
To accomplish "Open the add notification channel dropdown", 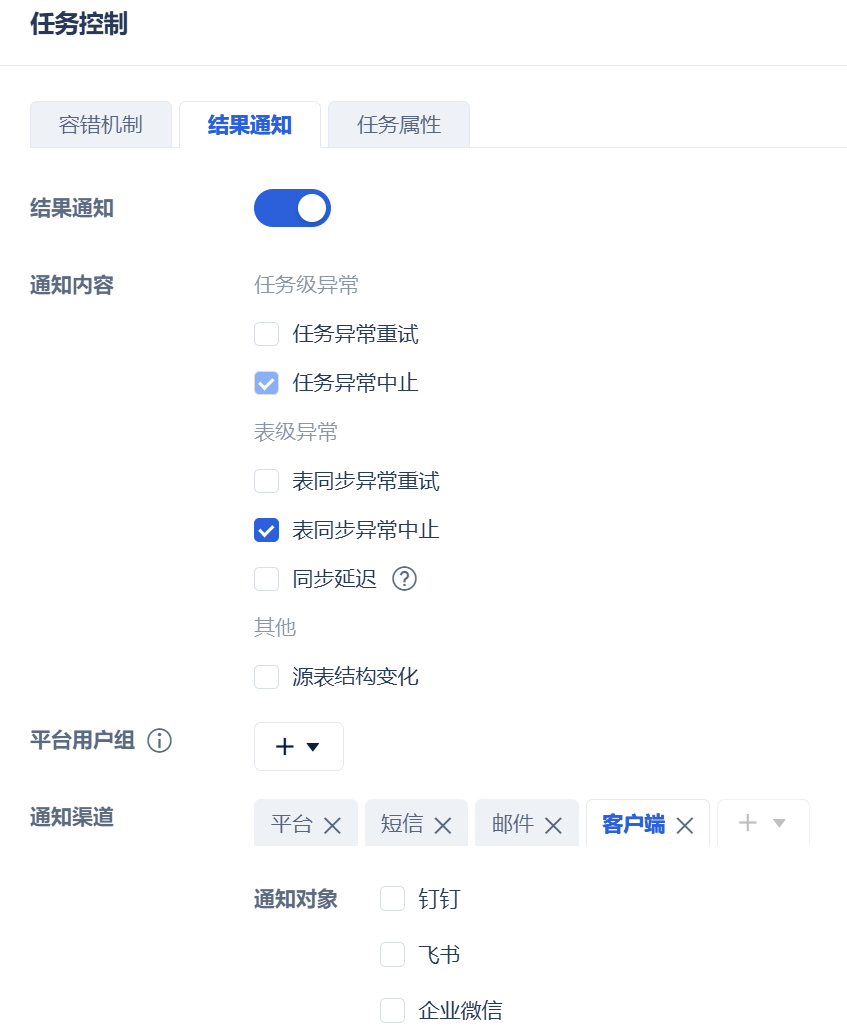I will 762,823.
